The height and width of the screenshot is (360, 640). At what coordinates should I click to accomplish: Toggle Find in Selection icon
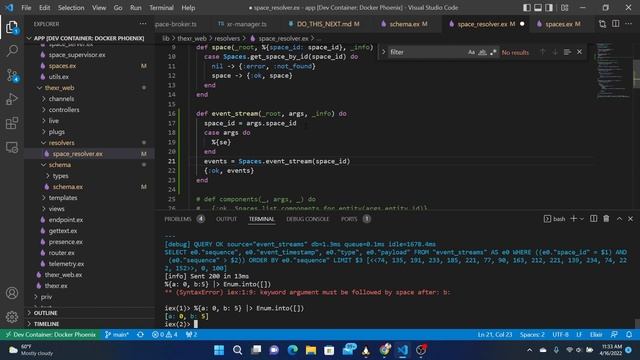[567, 52]
